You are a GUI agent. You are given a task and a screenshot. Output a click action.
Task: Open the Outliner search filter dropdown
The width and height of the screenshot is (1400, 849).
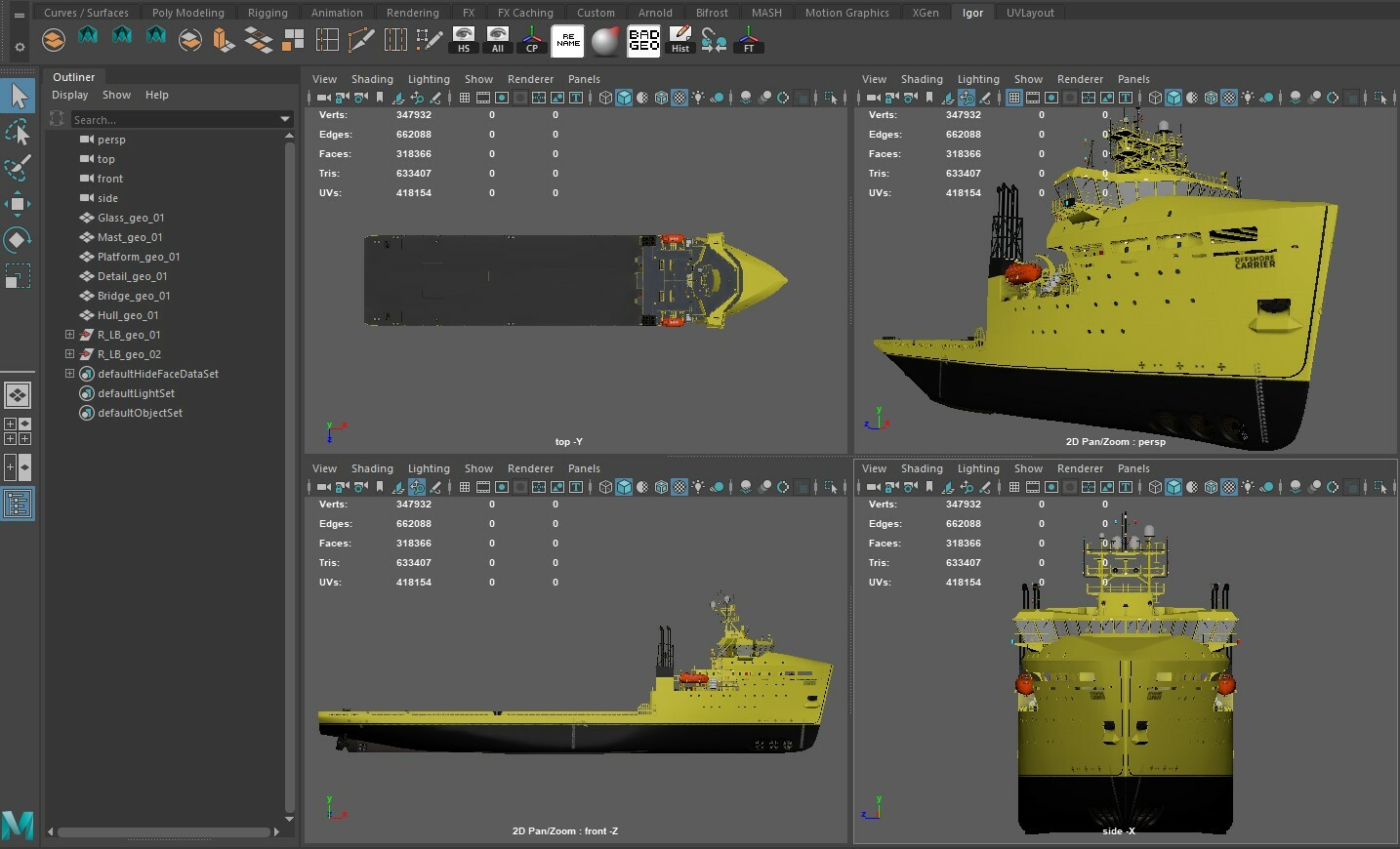tap(285, 119)
